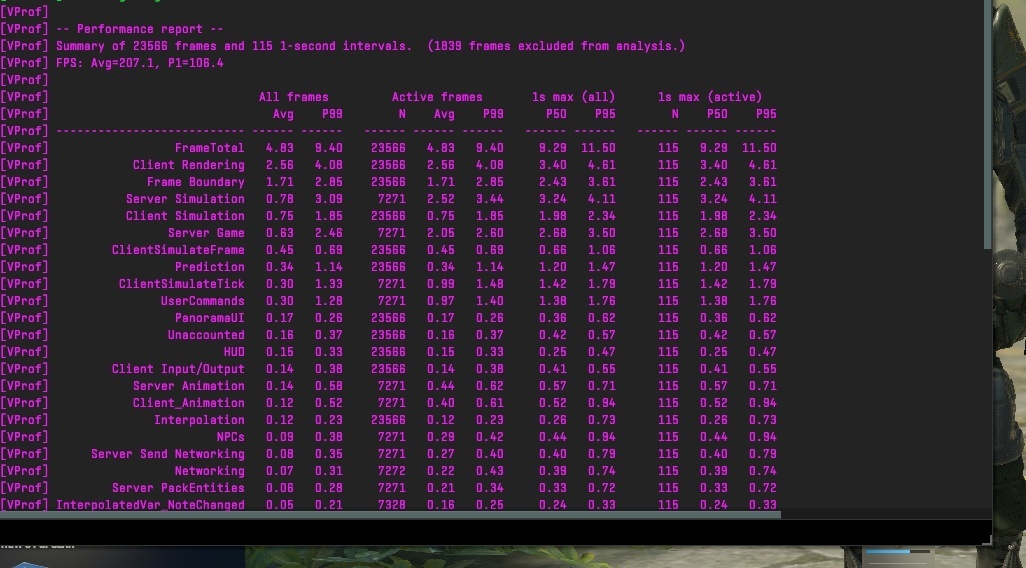Click the 'Frame Boundary' row label
This screenshot has height=568, width=1026.
(x=196, y=183)
